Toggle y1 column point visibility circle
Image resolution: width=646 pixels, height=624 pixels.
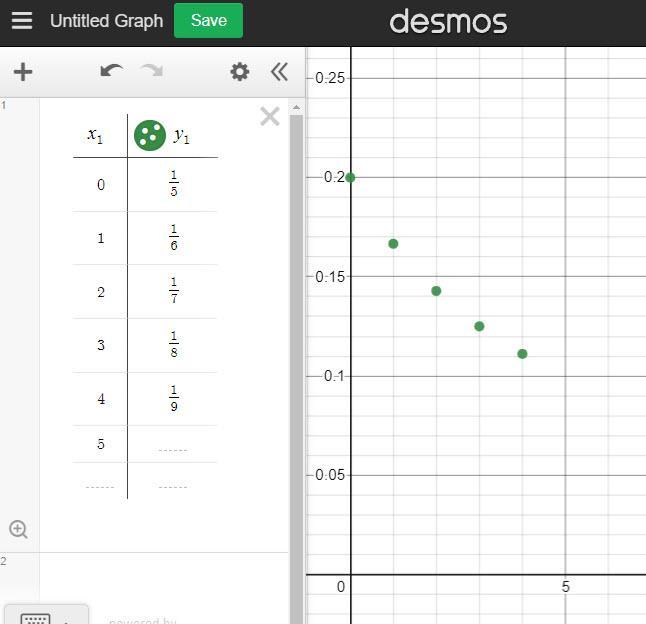click(150, 136)
